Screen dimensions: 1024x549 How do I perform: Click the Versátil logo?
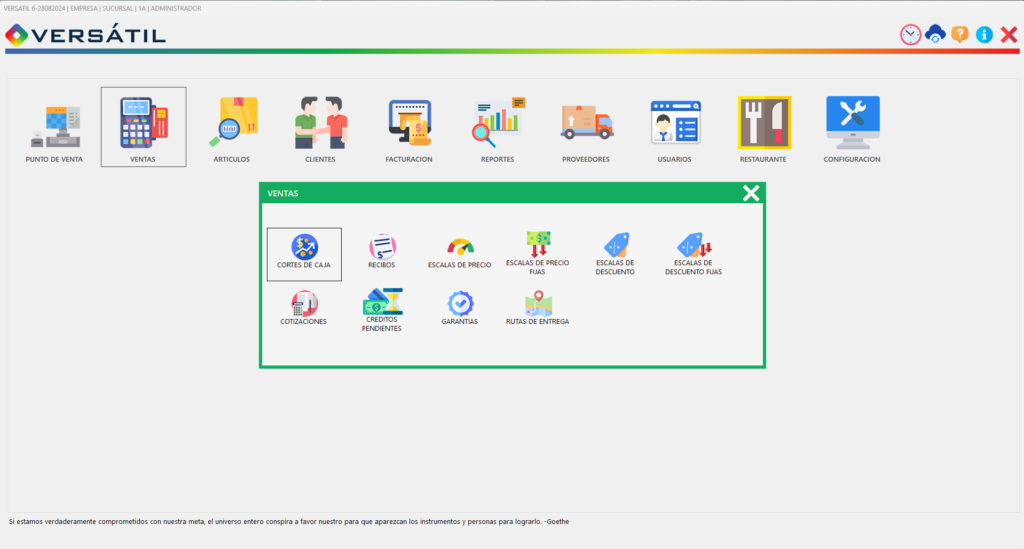86,35
